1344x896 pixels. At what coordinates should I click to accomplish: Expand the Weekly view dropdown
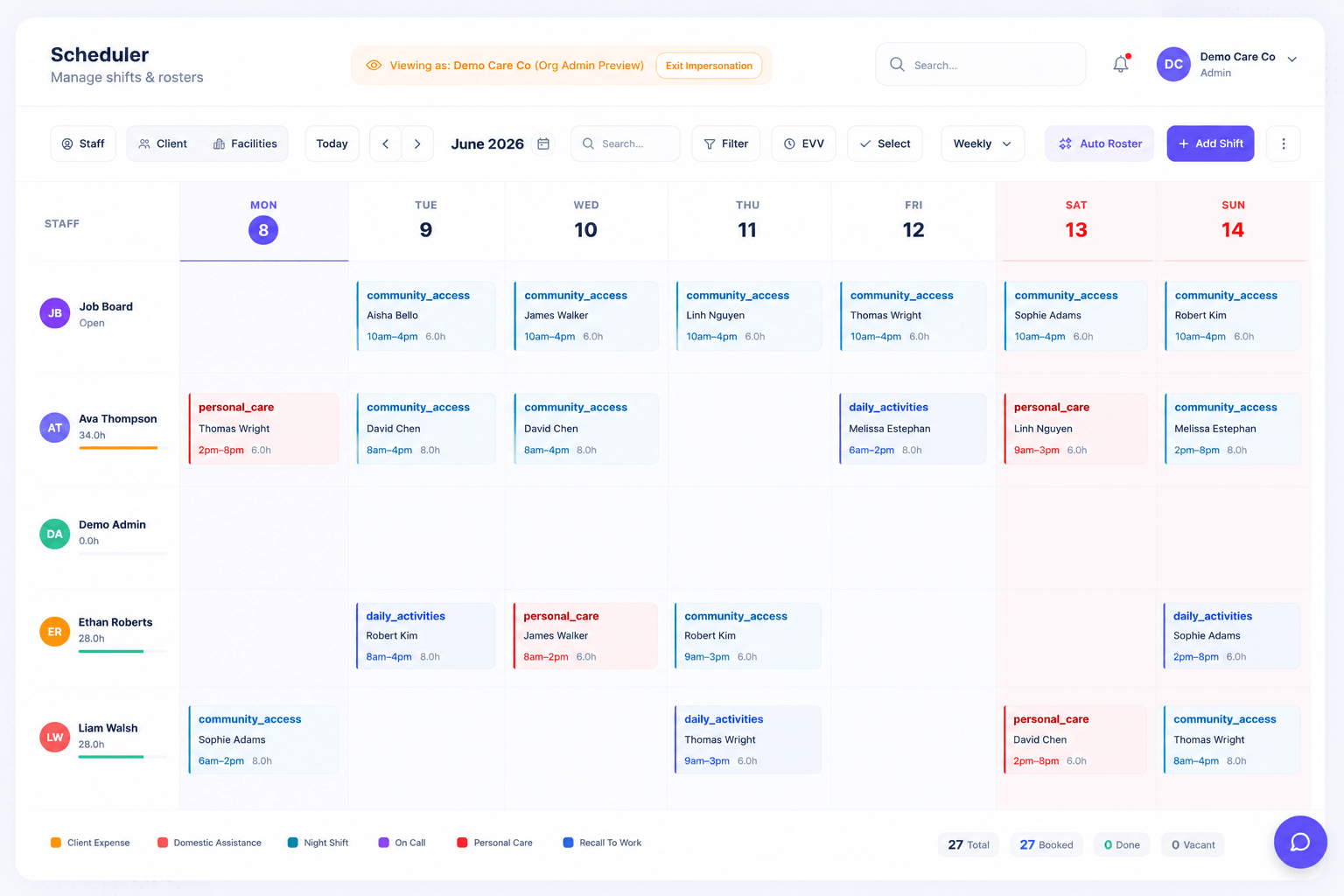(983, 143)
